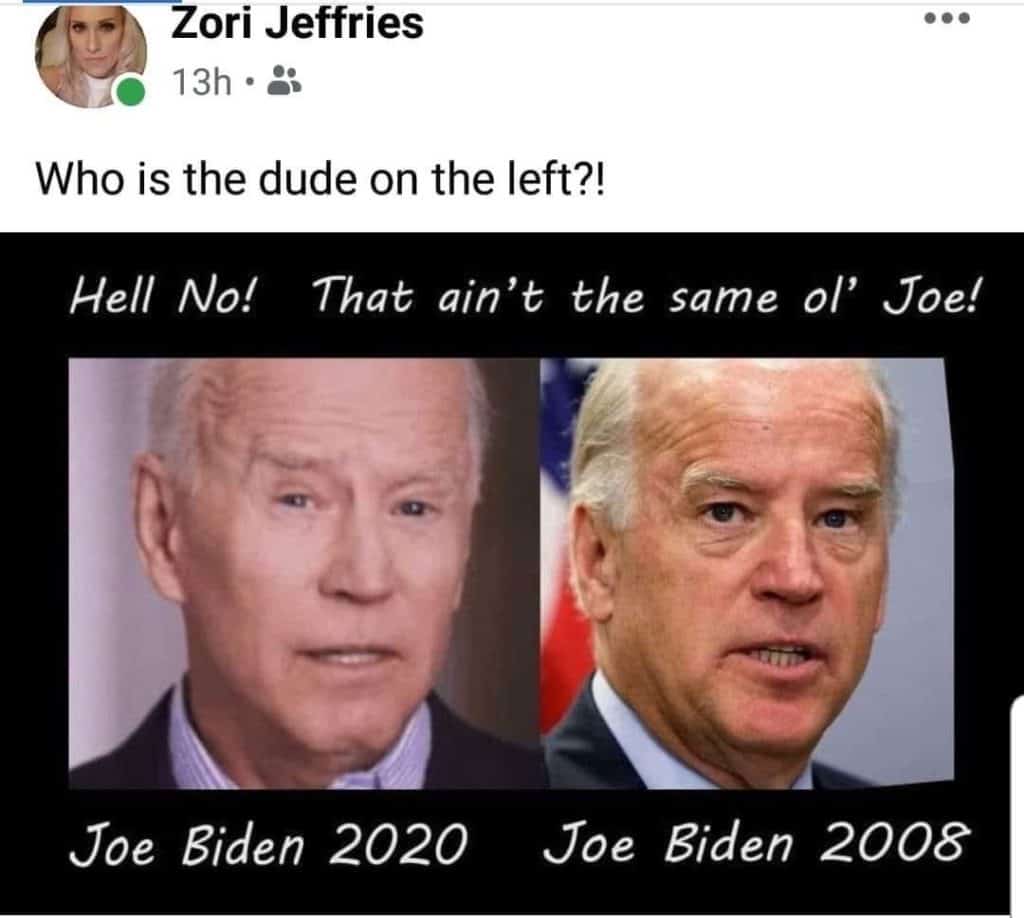Open the three-dot post options menu
1024x918 pixels.
(947, 19)
